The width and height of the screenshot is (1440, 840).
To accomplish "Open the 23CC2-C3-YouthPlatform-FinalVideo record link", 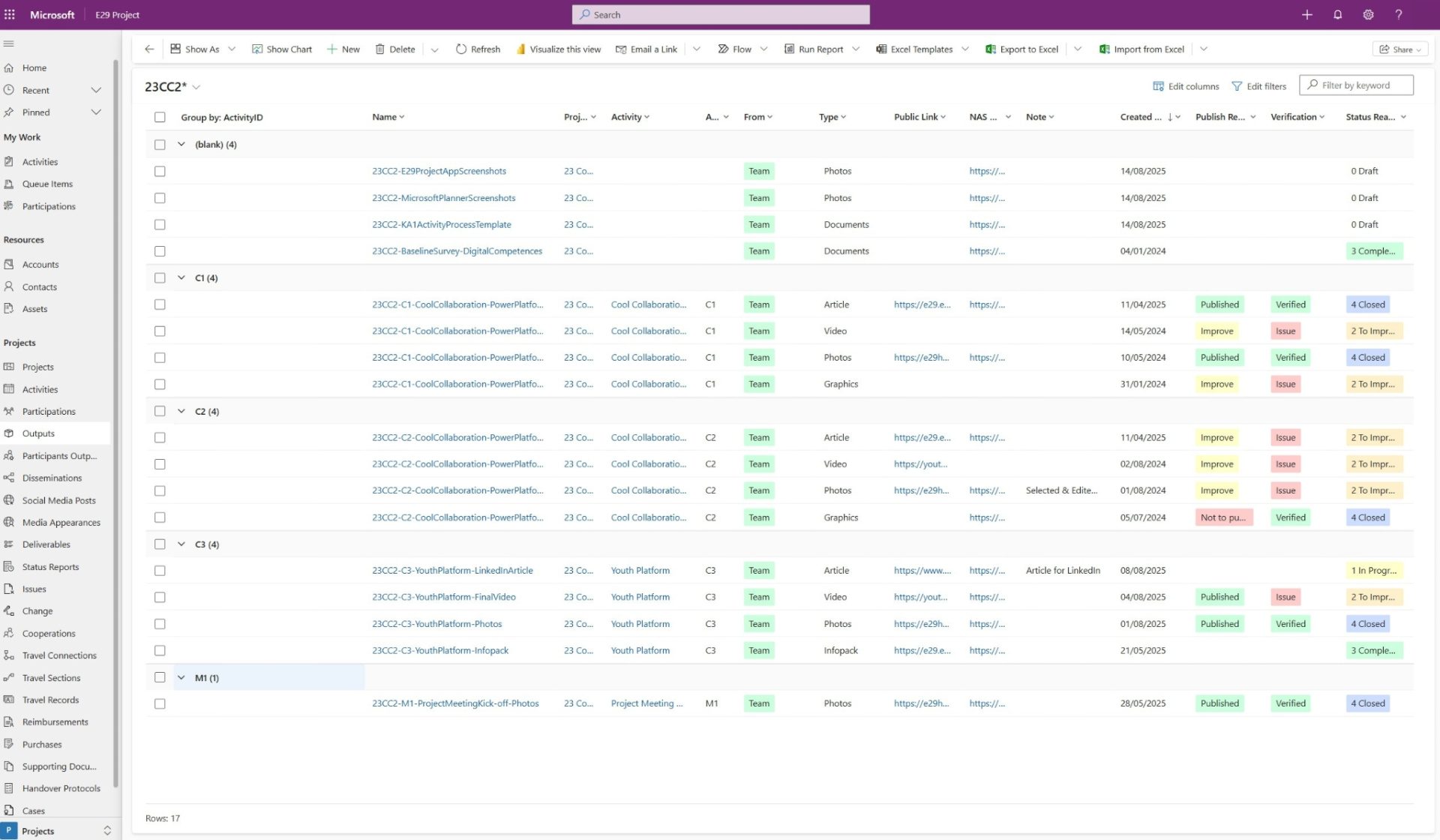I will click(443, 597).
